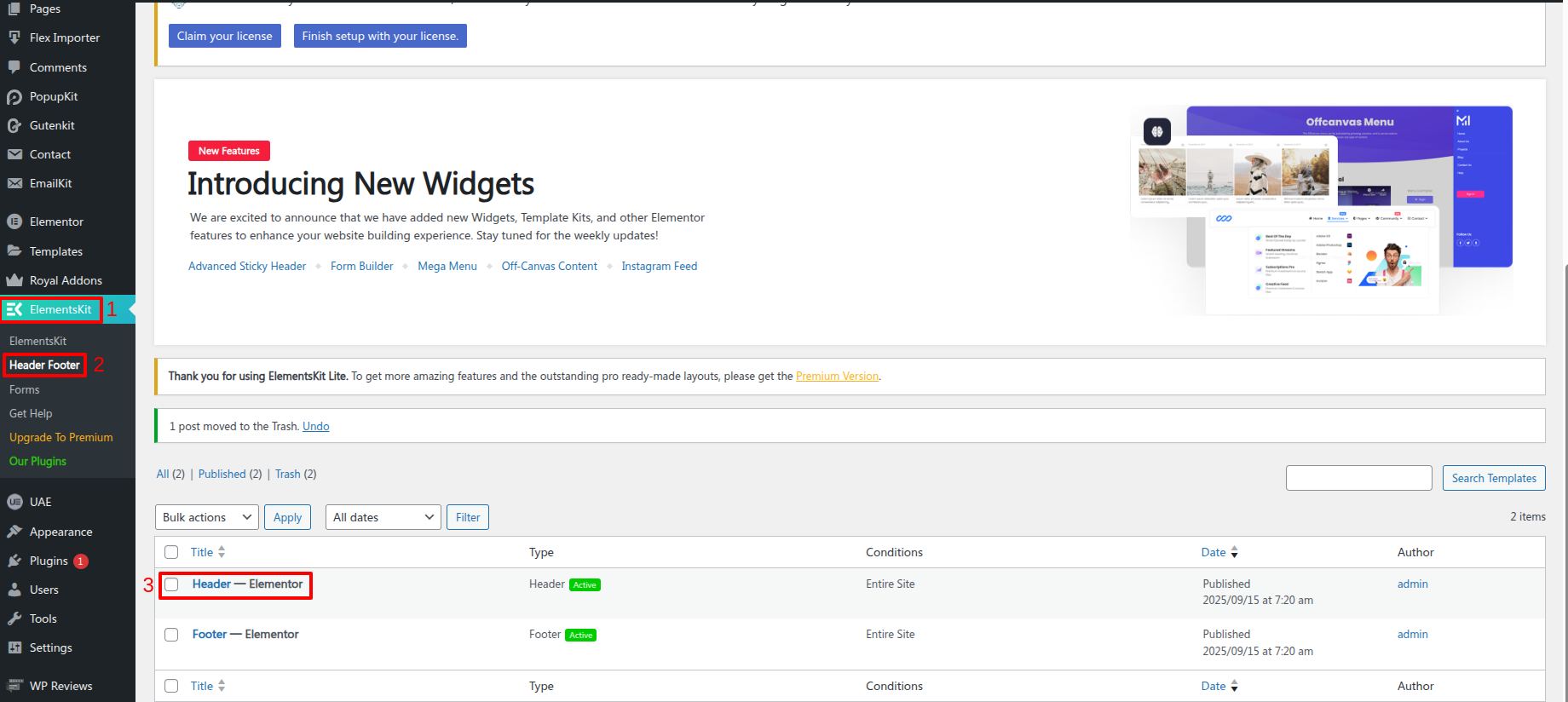Click Undo link in trash notice
Image resolution: width=1568 pixels, height=702 pixels.
pos(315,426)
